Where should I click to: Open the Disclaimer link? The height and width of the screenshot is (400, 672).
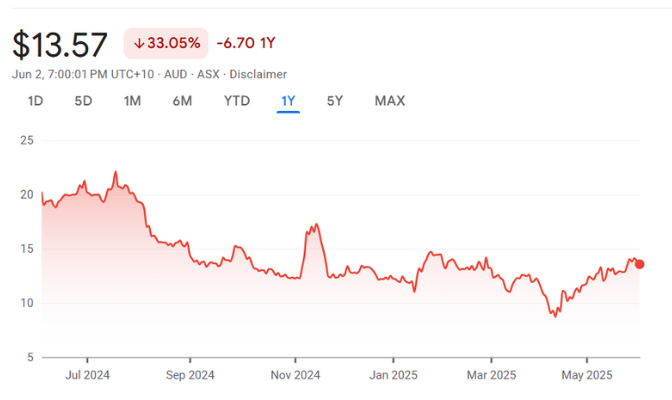[258, 74]
